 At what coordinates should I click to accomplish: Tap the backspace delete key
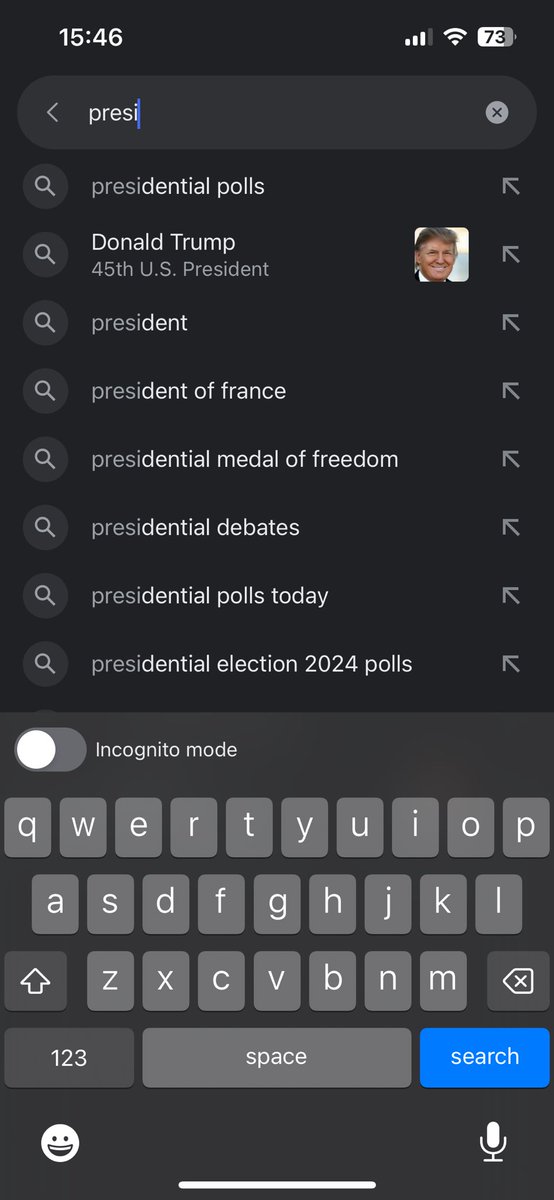(x=517, y=982)
